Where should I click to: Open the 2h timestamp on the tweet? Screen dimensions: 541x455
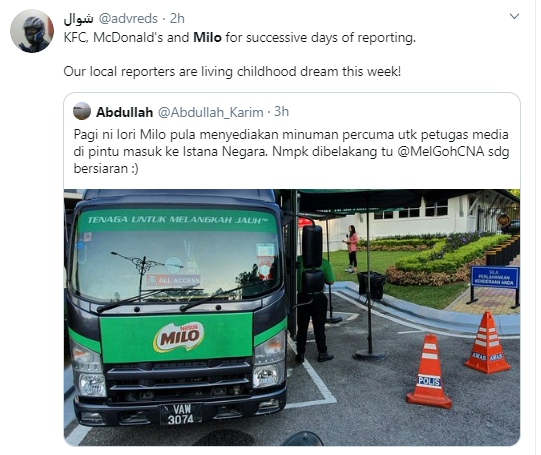click(x=177, y=19)
